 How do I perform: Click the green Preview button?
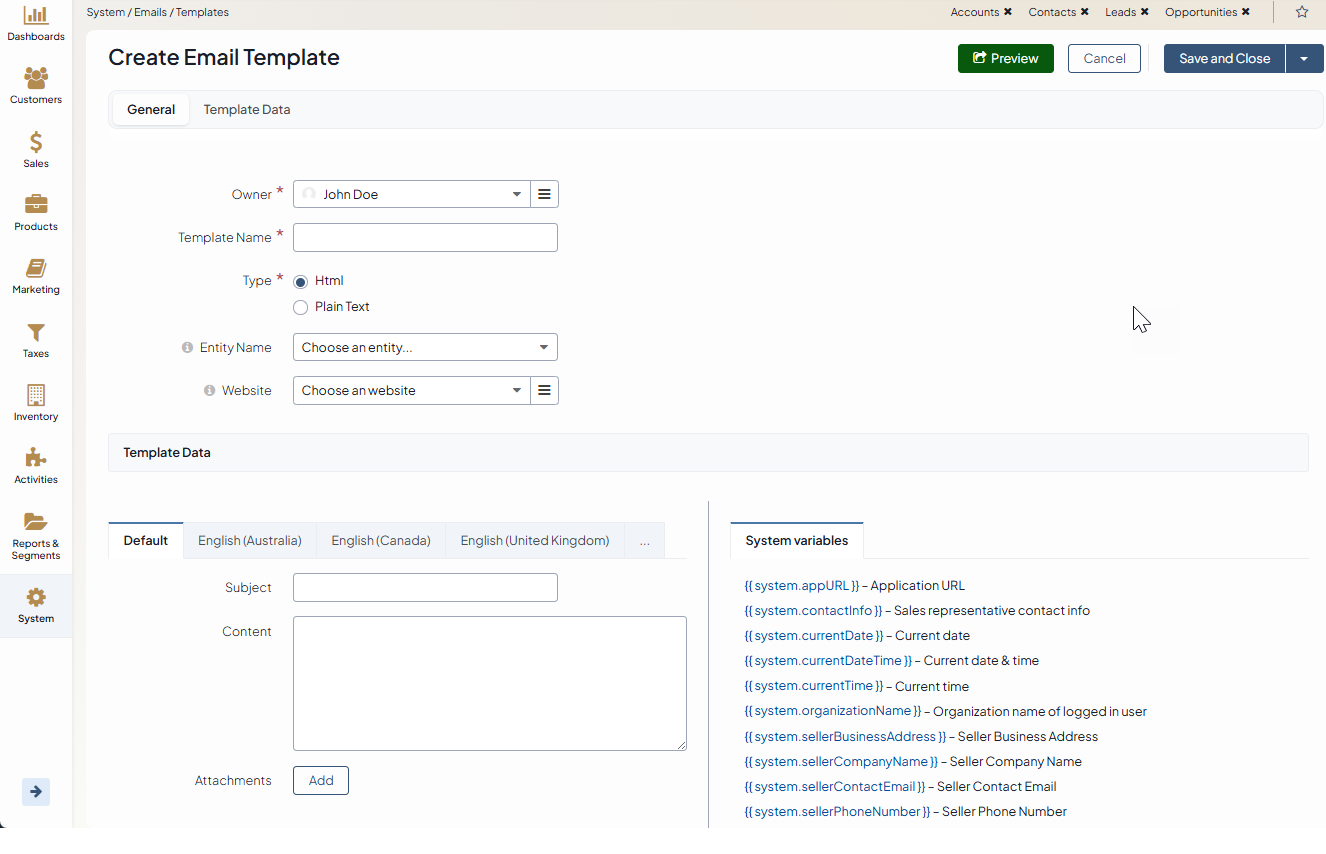pyautogui.click(x=1005, y=59)
